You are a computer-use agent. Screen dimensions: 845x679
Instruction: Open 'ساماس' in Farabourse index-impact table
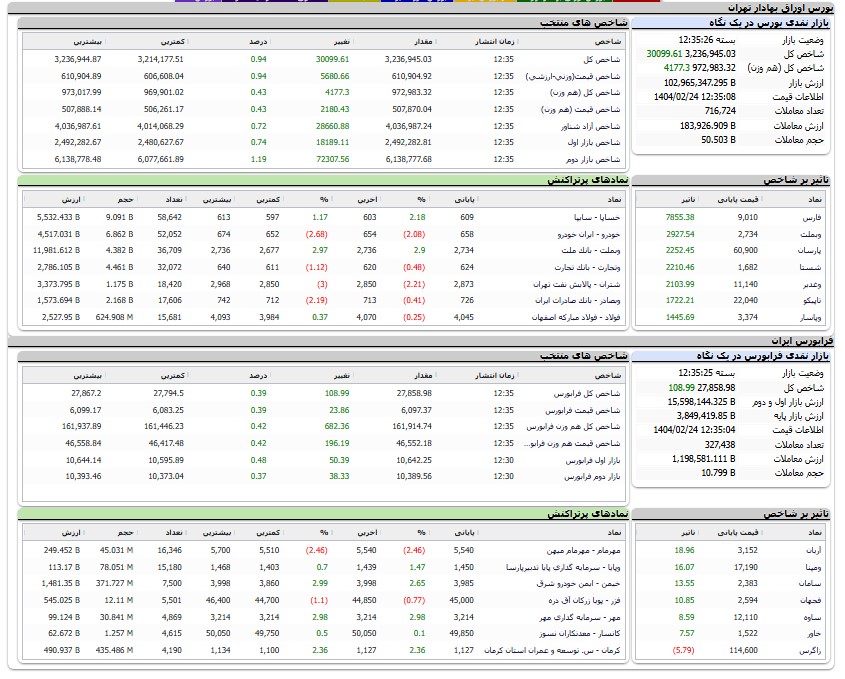click(x=811, y=584)
